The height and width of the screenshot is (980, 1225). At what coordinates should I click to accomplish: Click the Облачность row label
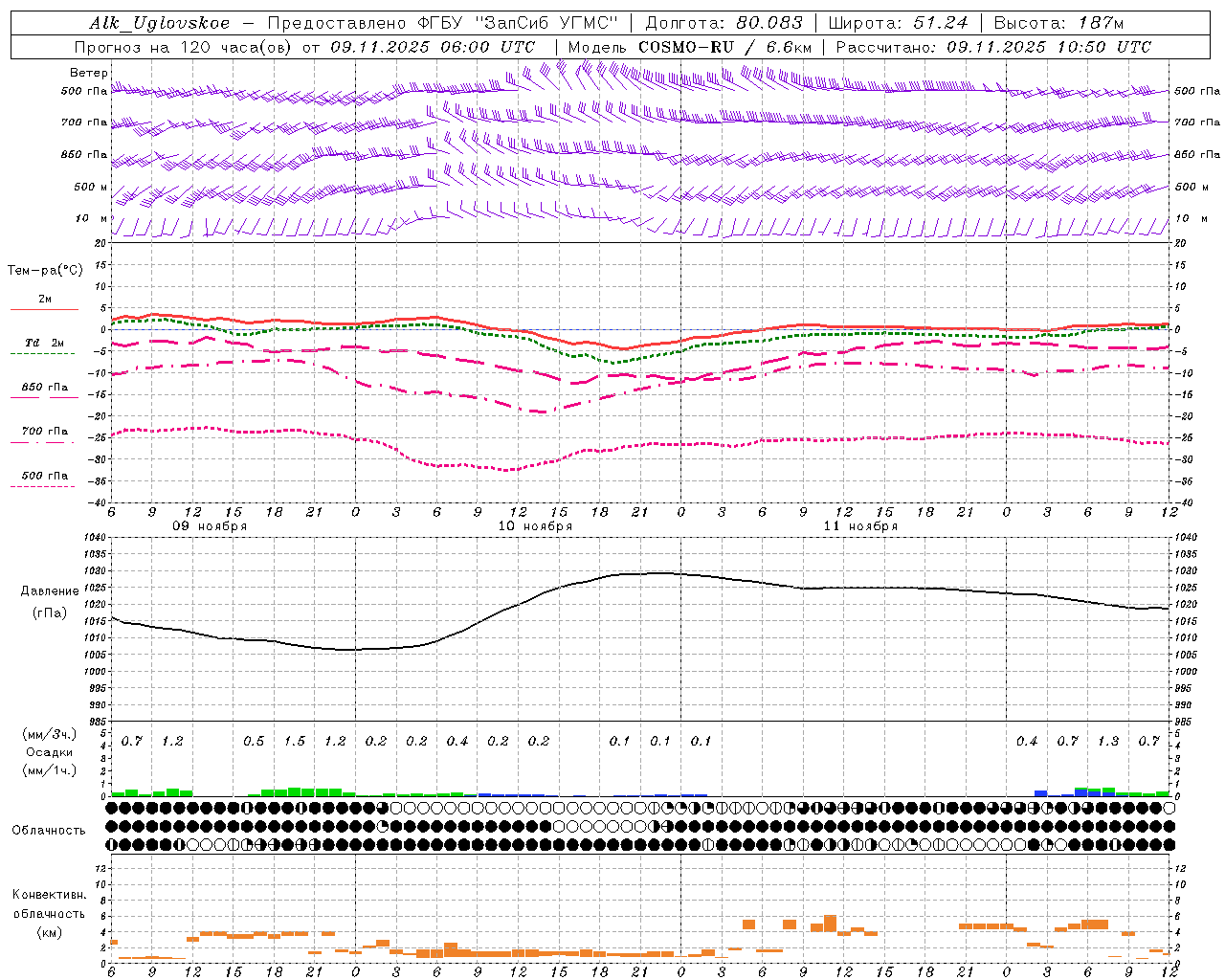[x=49, y=831]
